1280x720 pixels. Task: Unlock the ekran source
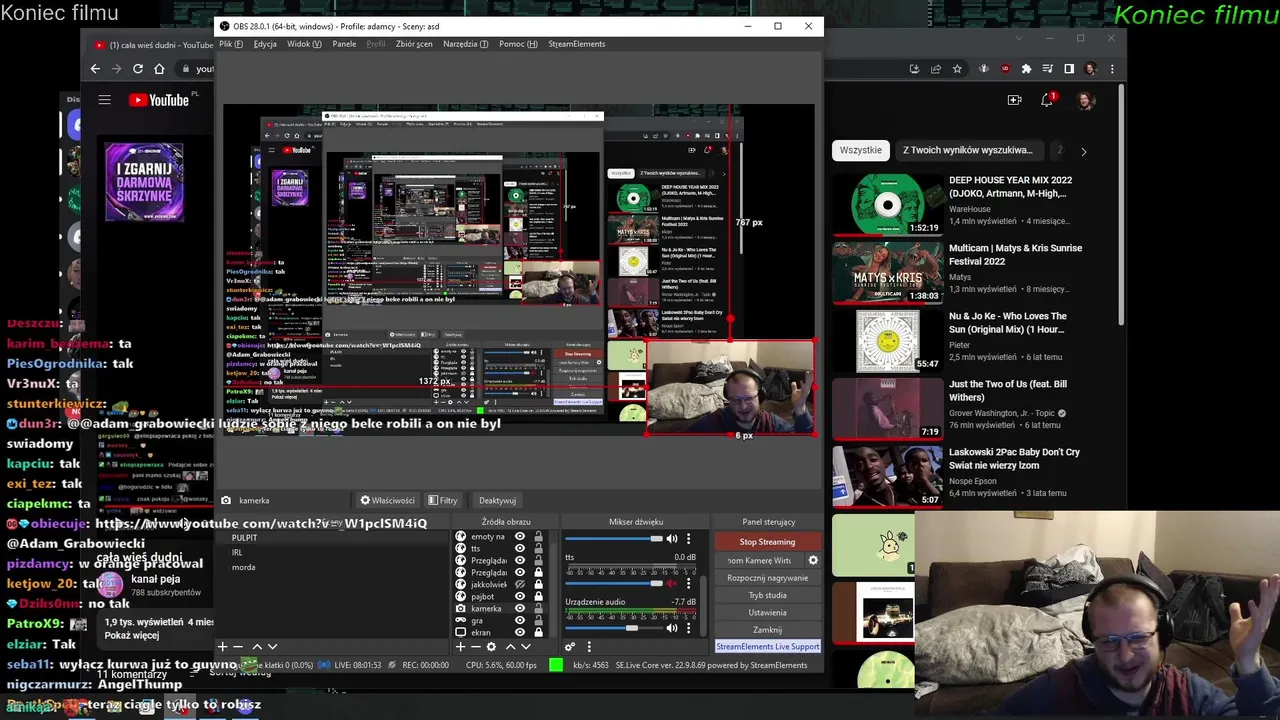(538, 633)
